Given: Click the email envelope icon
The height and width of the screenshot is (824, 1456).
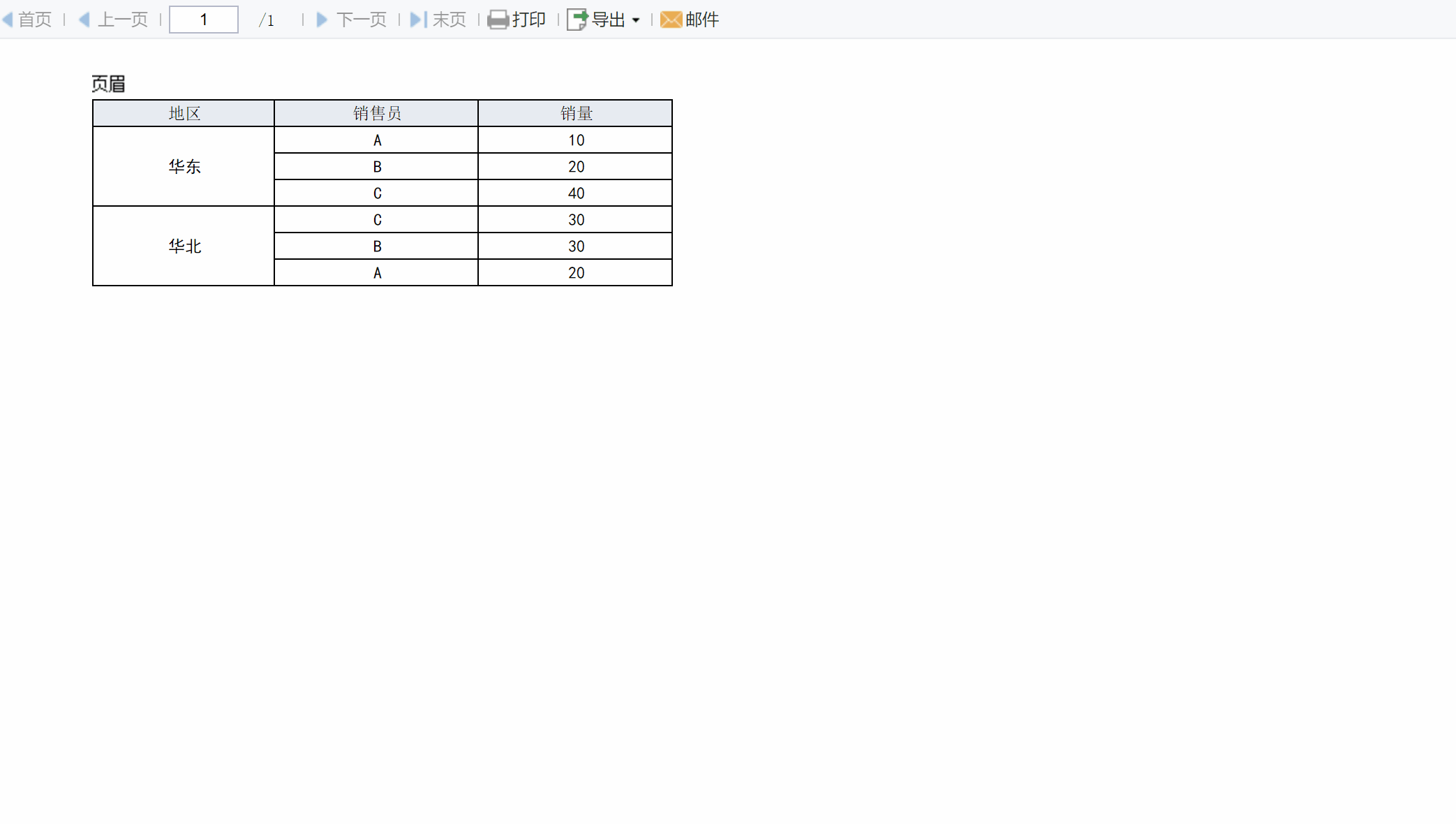Looking at the screenshot, I should pyautogui.click(x=671, y=20).
